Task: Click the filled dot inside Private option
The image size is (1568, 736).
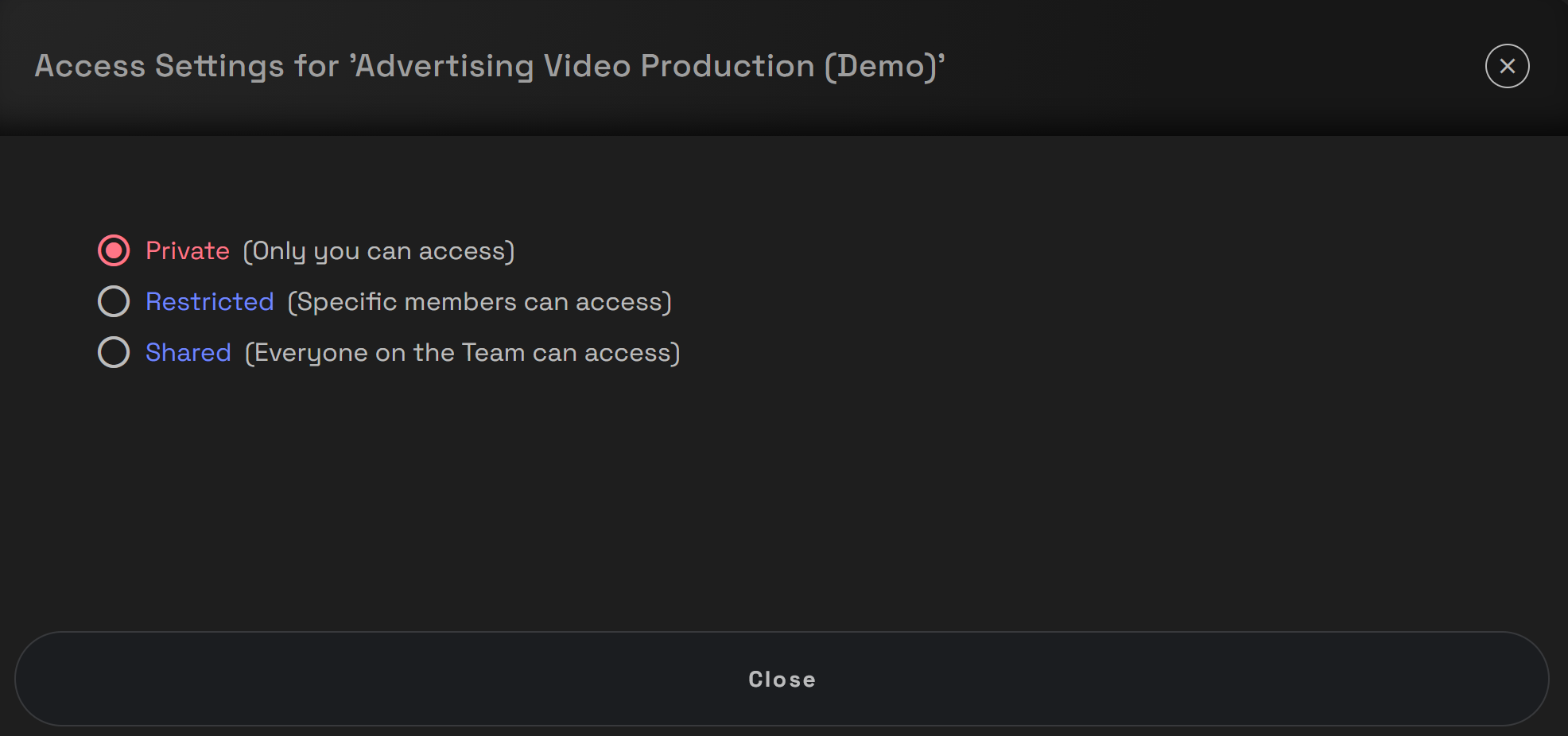Action: 114,251
